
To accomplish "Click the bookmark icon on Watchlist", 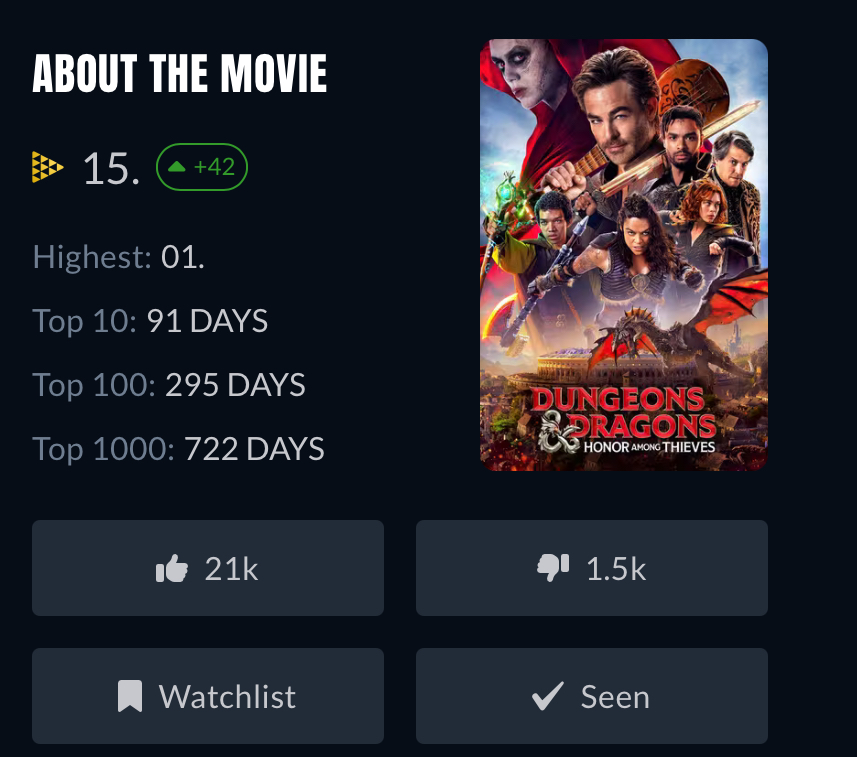I will pos(130,696).
